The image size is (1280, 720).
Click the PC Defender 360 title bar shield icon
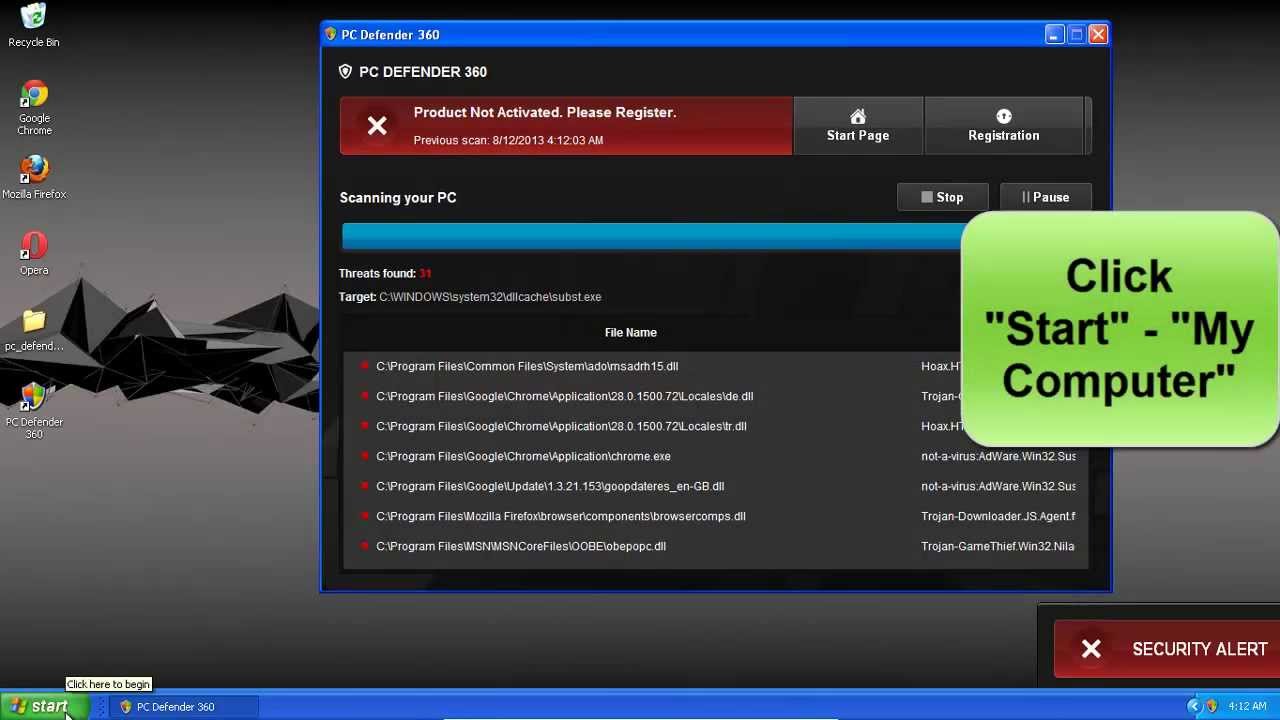click(x=330, y=34)
